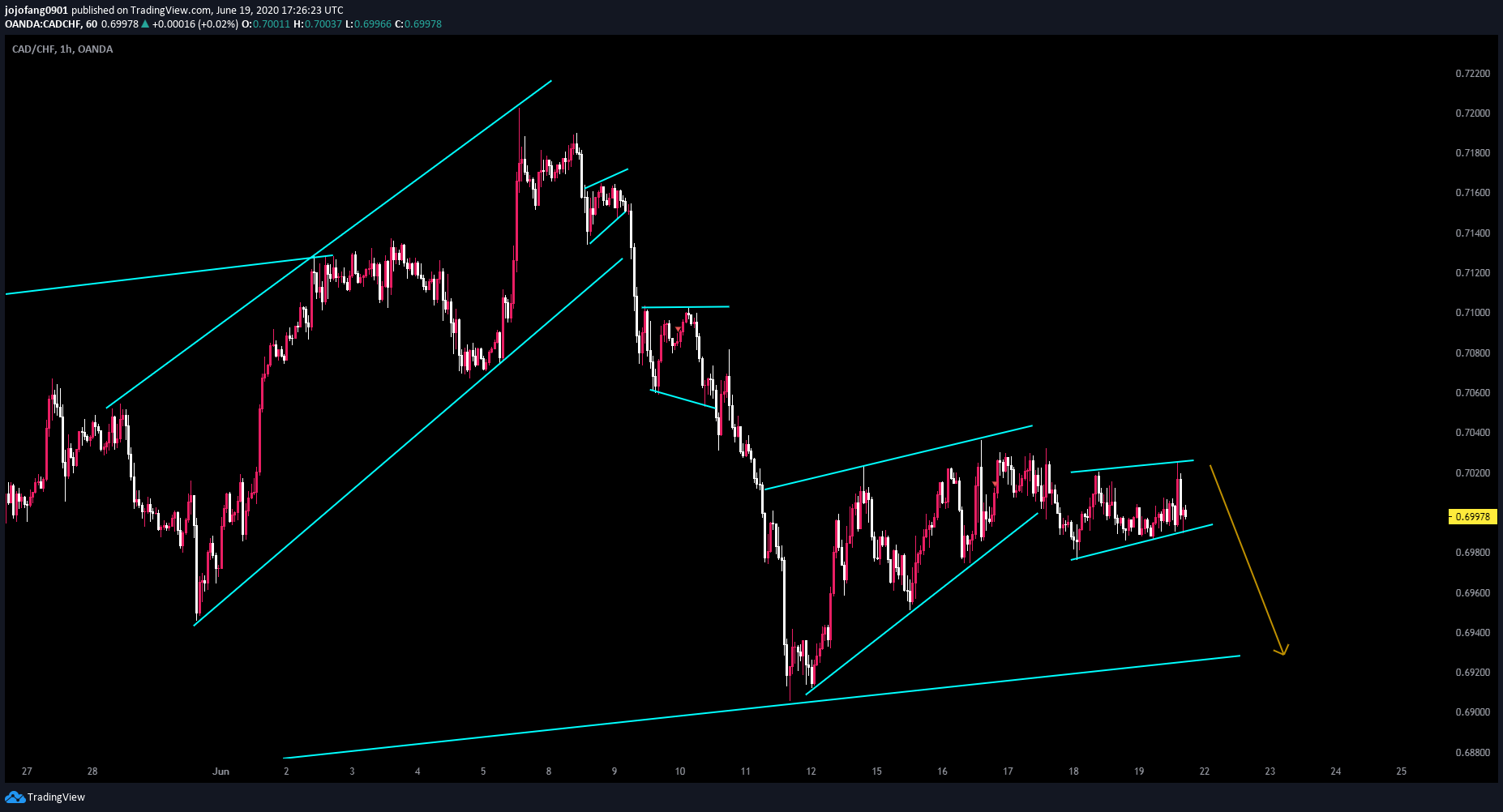The image size is (1503, 812).
Task: Click the 0.71400 price axis label
Action: [1473, 233]
